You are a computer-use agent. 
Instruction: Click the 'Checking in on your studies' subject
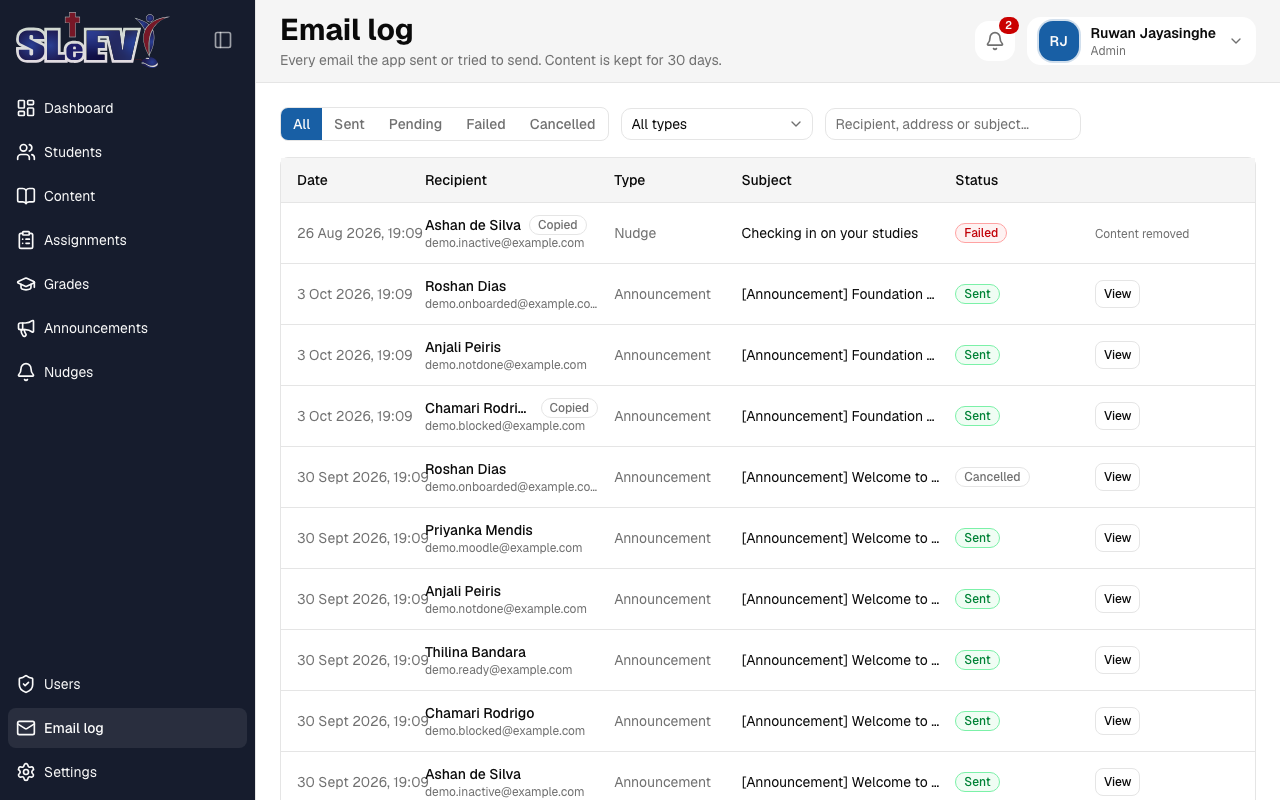[830, 233]
